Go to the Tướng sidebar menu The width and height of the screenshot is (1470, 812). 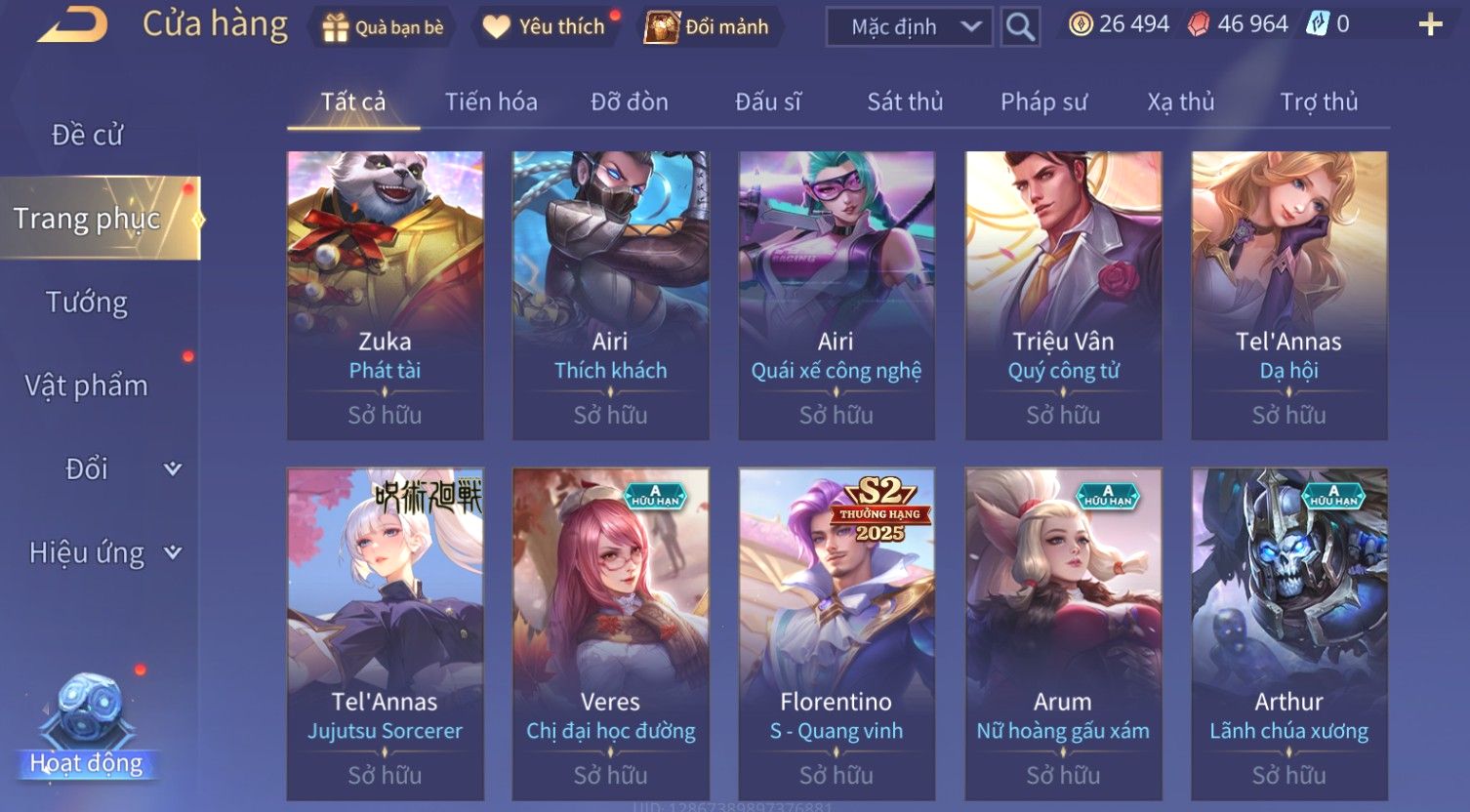pos(87,303)
